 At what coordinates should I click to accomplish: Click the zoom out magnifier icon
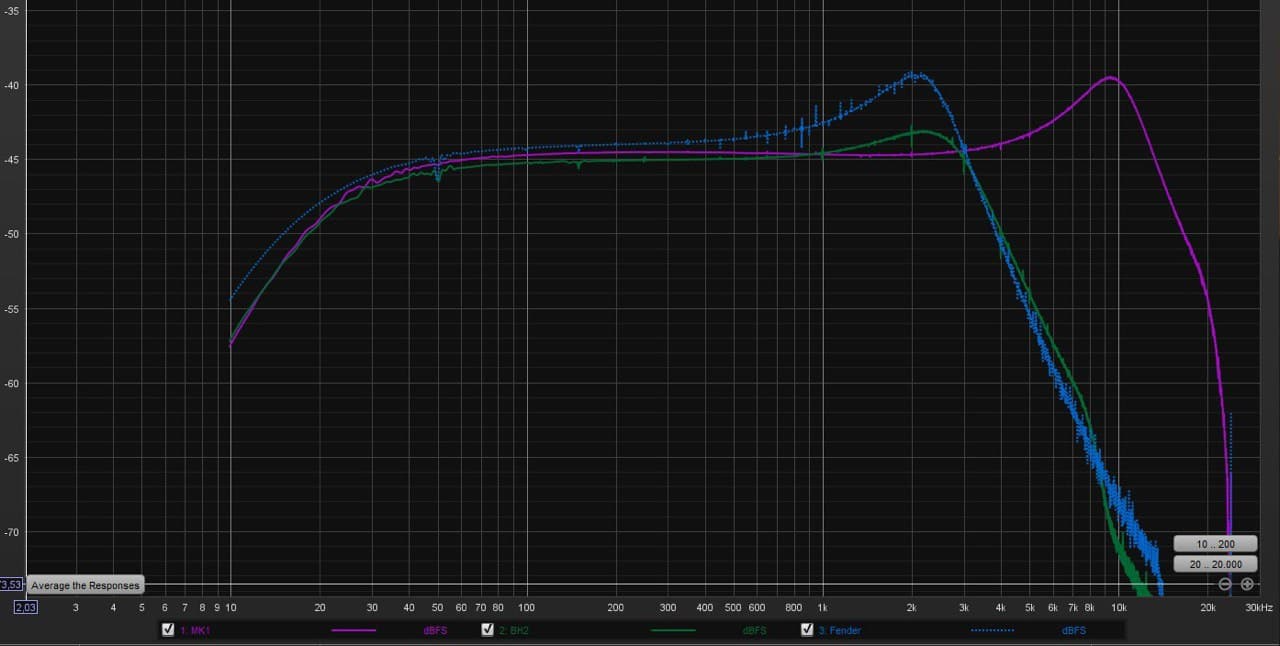[x=1226, y=584]
